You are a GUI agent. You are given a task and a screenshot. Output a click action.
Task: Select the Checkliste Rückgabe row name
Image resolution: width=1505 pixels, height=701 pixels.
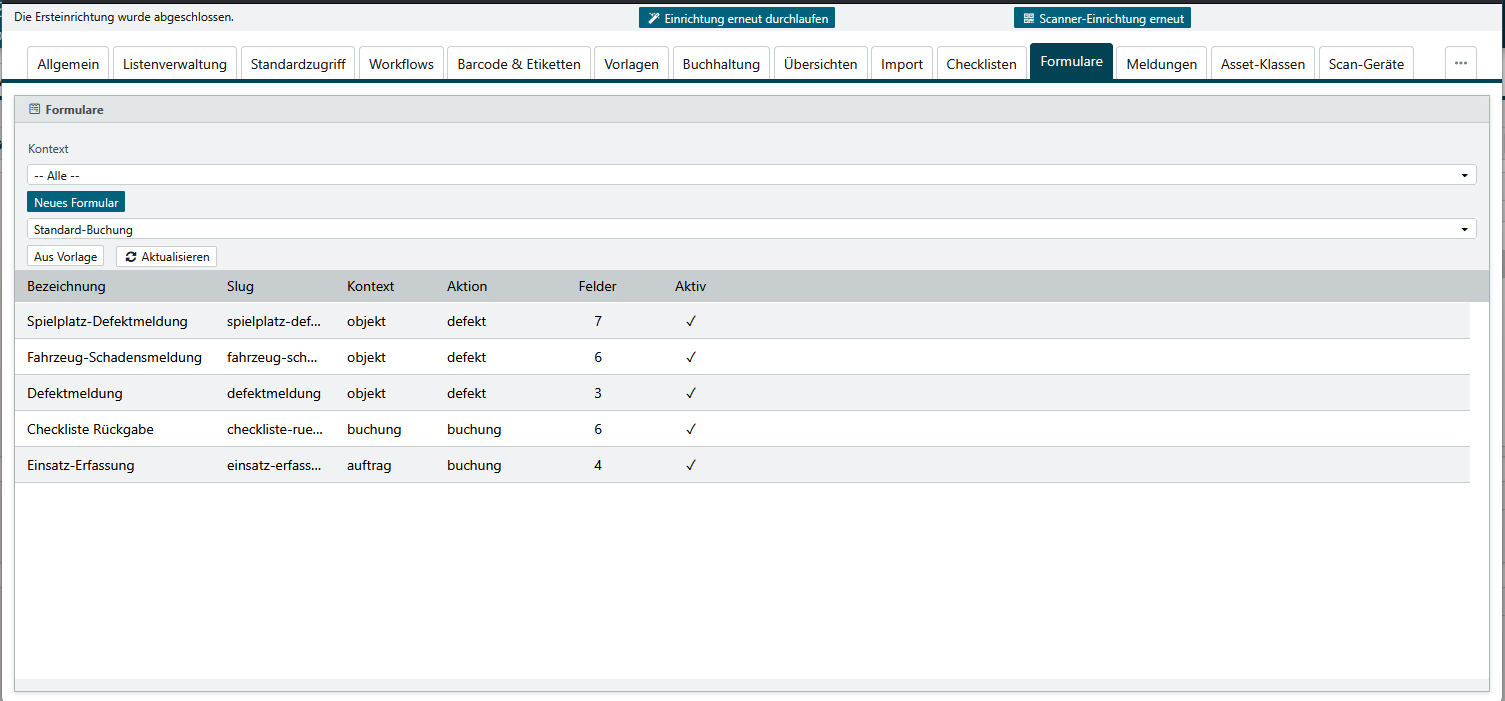coord(90,429)
